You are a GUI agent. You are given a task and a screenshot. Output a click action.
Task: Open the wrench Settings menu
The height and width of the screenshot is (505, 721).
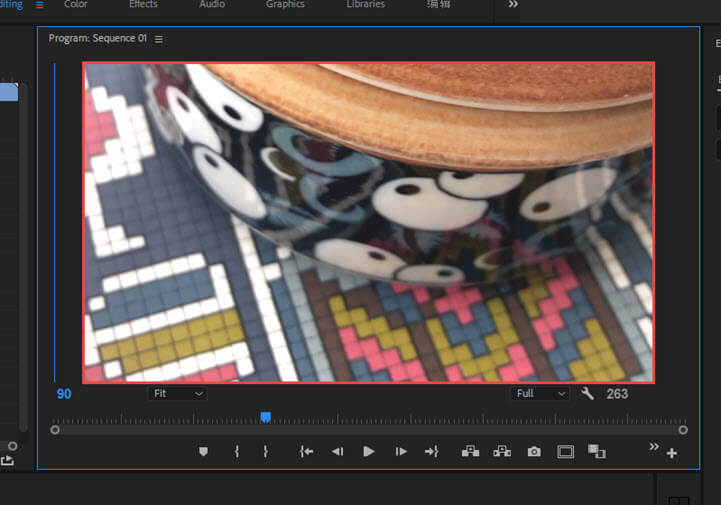click(x=588, y=394)
